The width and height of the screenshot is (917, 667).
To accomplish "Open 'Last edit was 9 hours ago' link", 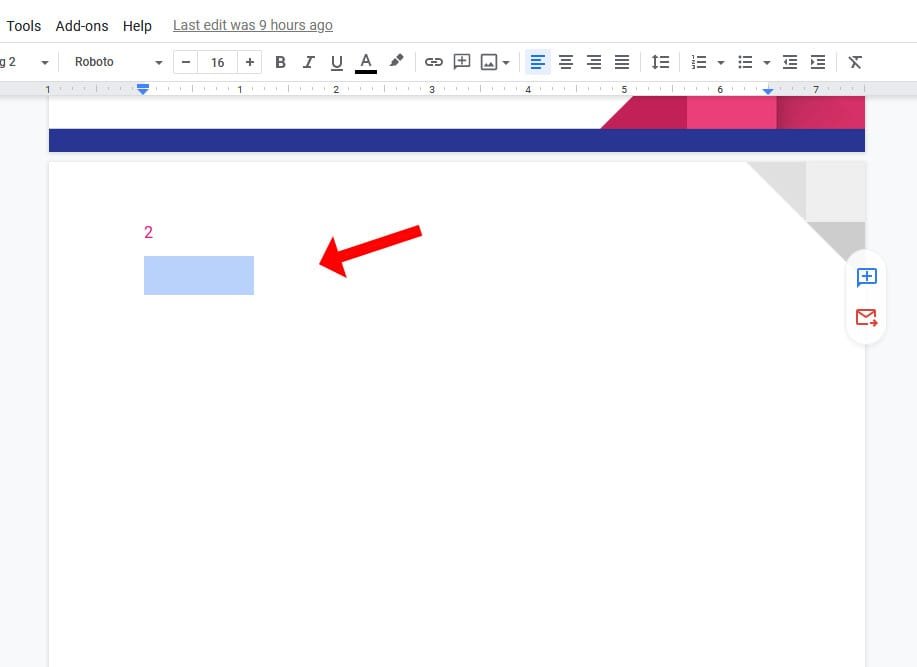I will [253, 25].
